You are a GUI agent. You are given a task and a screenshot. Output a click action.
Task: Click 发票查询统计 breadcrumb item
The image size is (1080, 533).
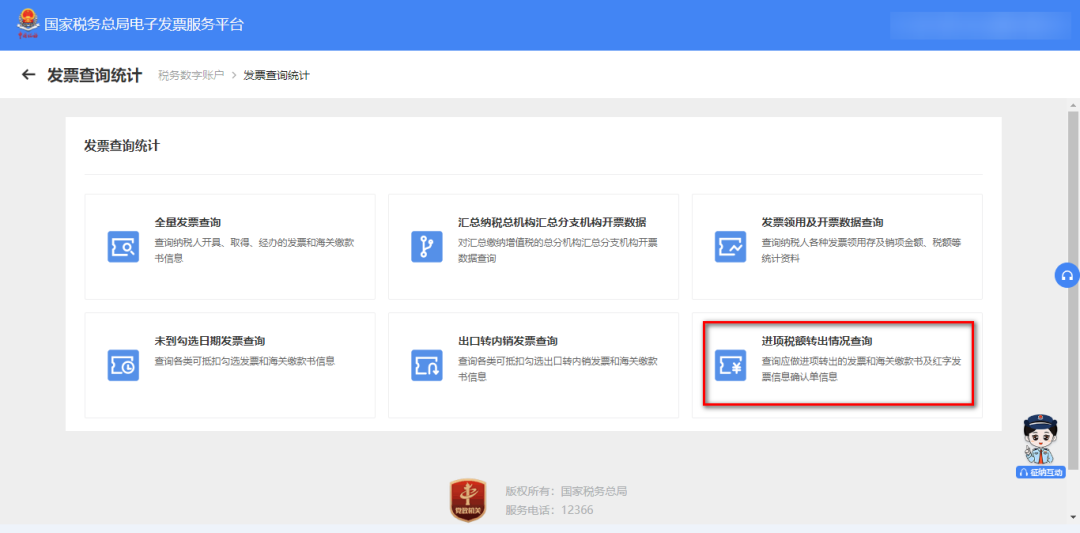point(276,75)
